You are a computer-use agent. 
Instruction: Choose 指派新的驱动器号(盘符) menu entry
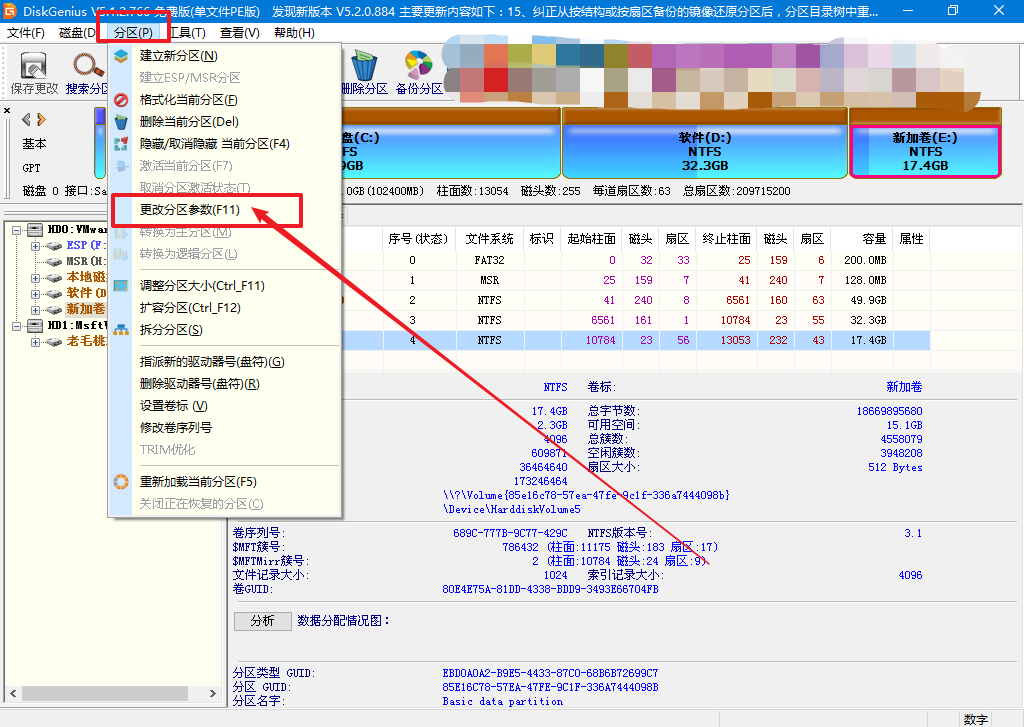(x=212, y=362)
